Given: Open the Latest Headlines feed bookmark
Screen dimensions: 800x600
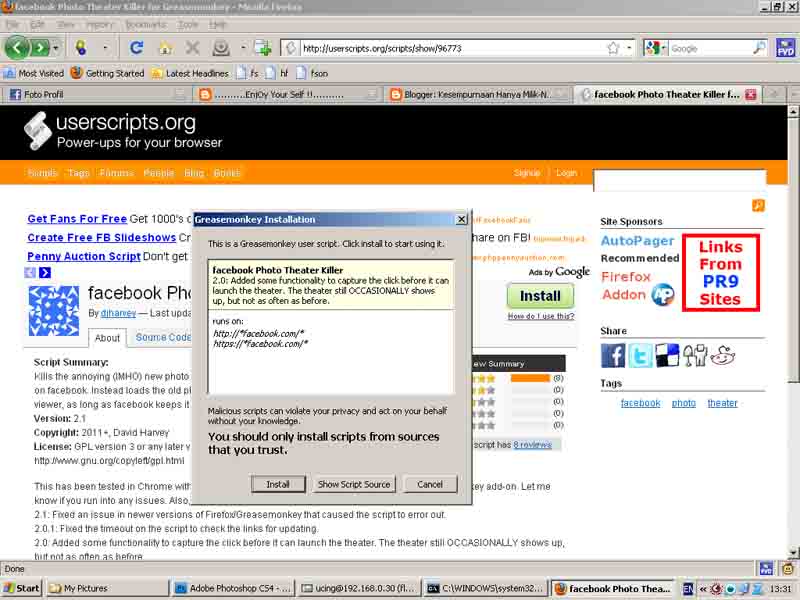Looking at the screenshot, I should coord(190,73).
